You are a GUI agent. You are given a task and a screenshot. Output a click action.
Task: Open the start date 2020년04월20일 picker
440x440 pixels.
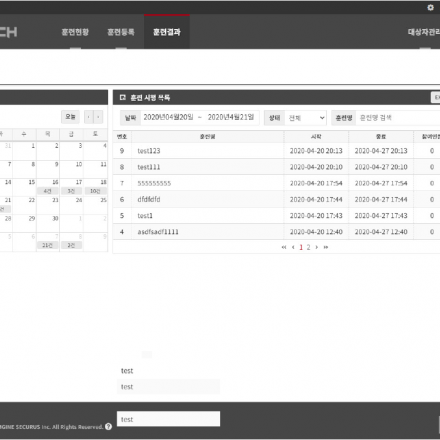[x=168, y=117]
